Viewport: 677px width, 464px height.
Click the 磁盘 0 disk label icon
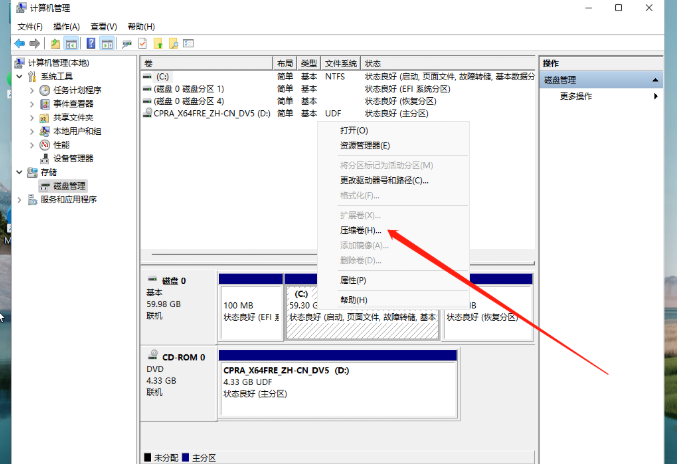(x=153, y=281)
